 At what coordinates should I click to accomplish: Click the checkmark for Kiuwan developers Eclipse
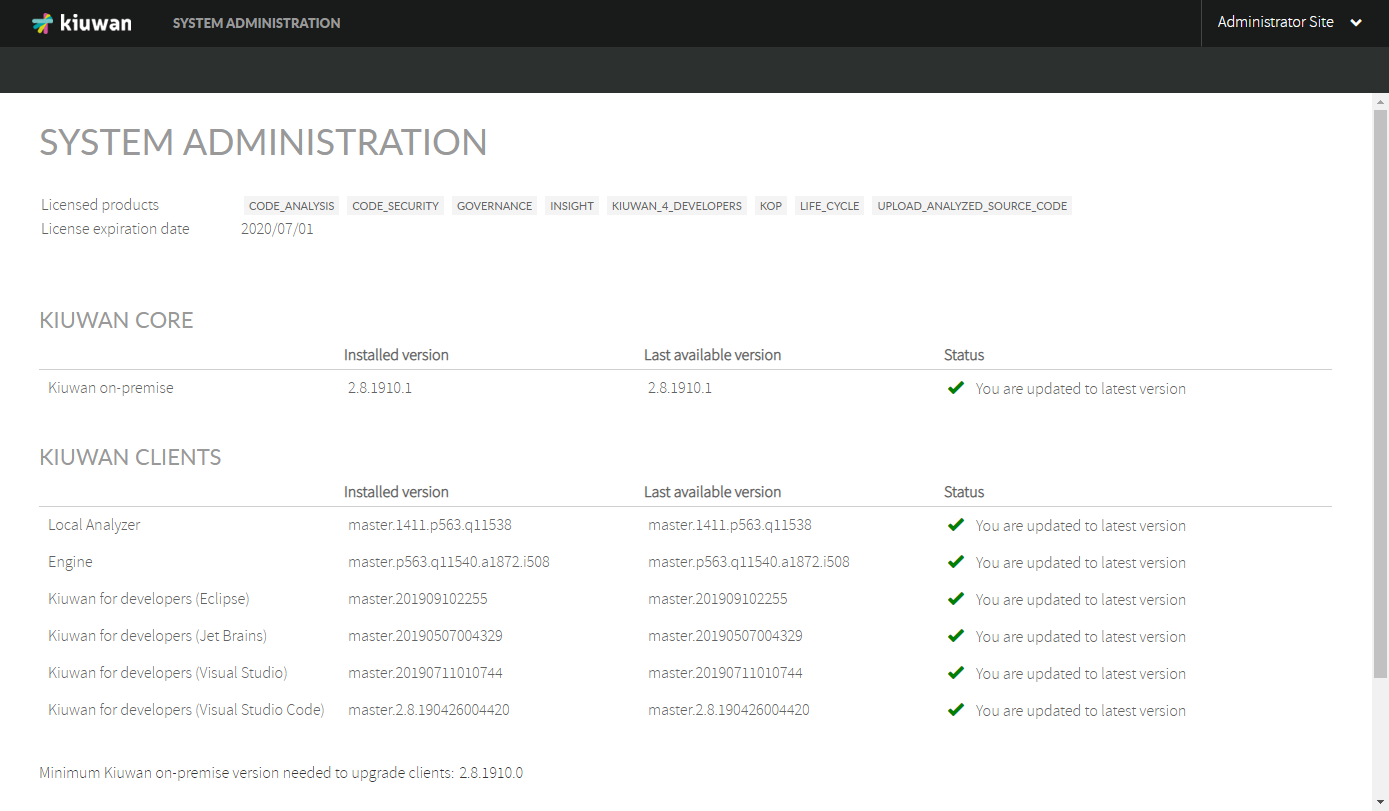pos(956,598)
